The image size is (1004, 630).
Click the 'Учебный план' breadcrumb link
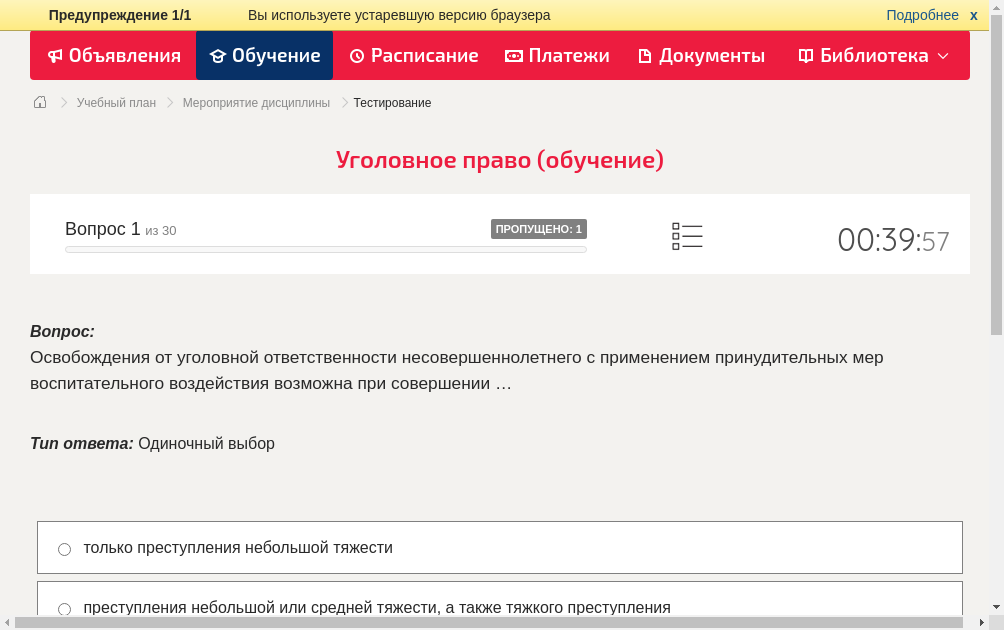pos(115,102)
